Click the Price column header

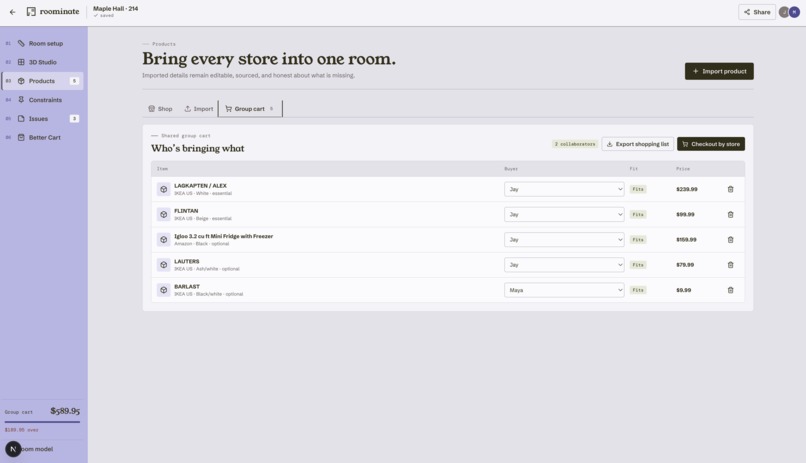(x=683, y=169)
